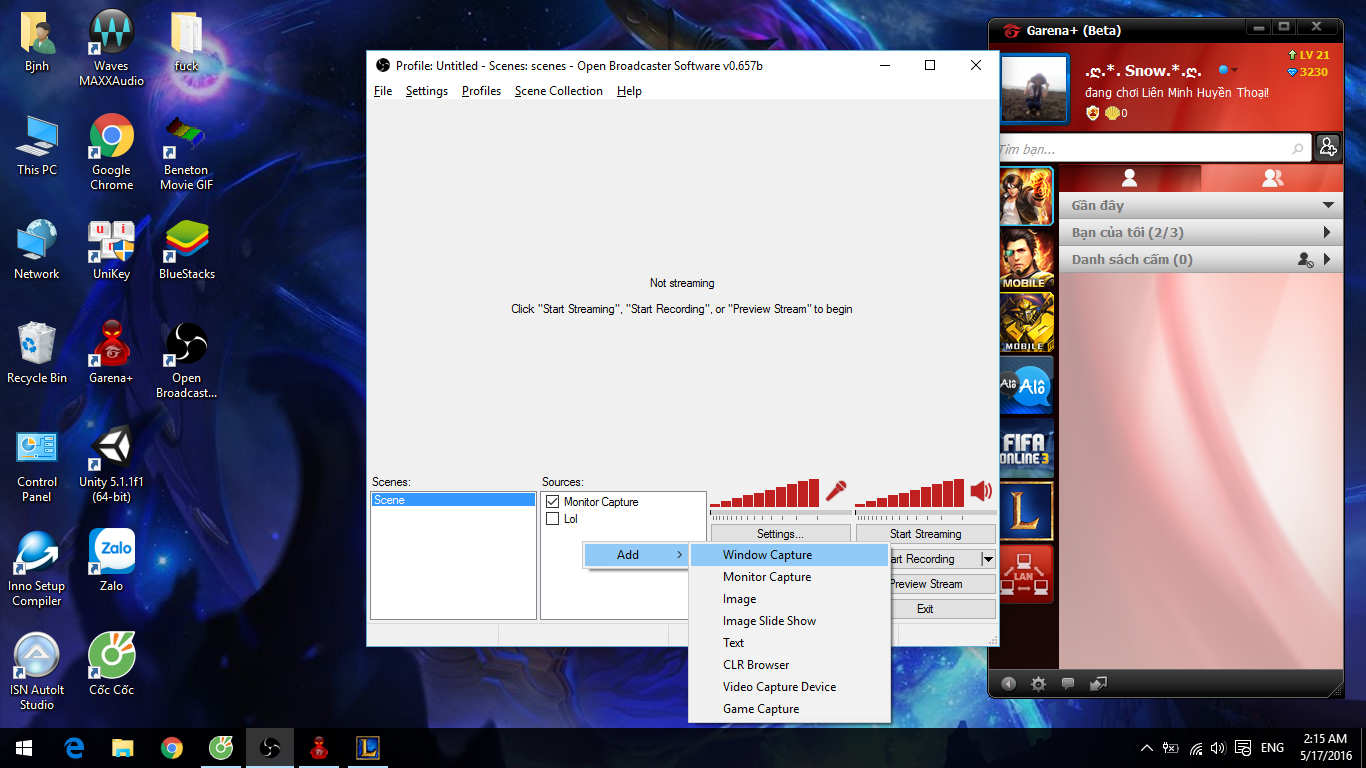Click blocked-user icon in Danh sách cấm row
Viewport: 1366px width, 768px height.
coord(1305,260)
